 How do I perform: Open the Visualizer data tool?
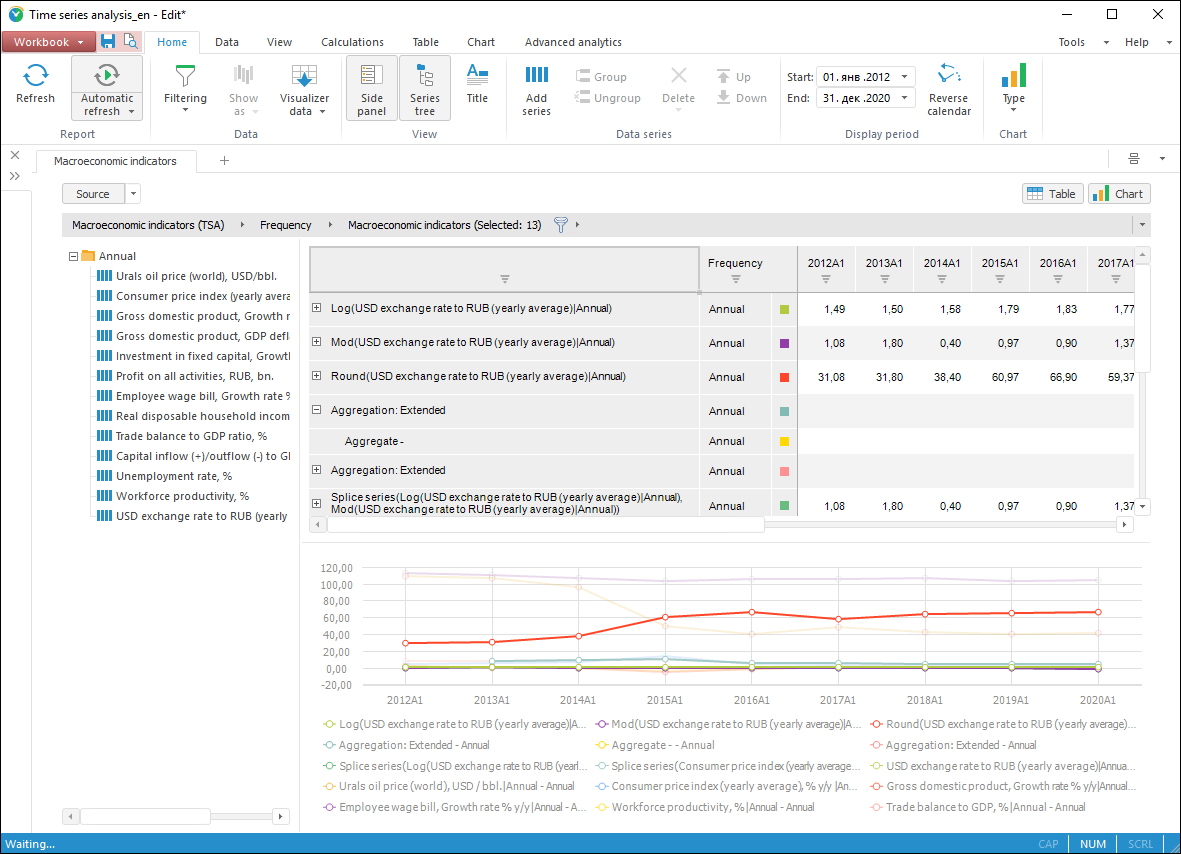coord(304,77)
